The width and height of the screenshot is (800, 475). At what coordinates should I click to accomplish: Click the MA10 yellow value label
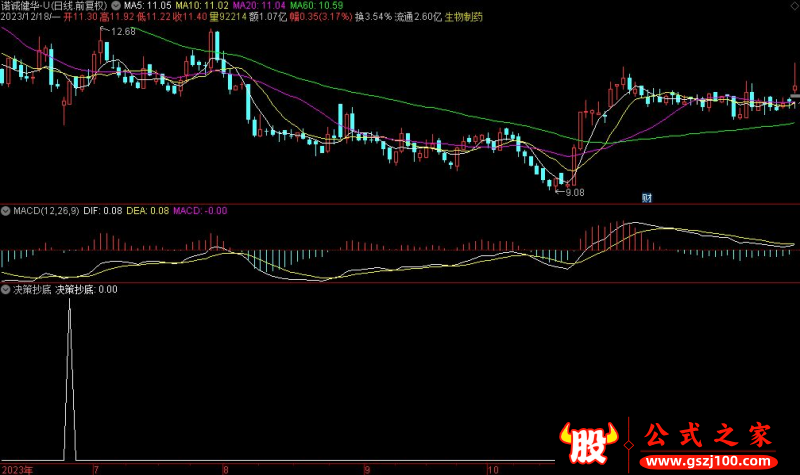pos(203,6)
